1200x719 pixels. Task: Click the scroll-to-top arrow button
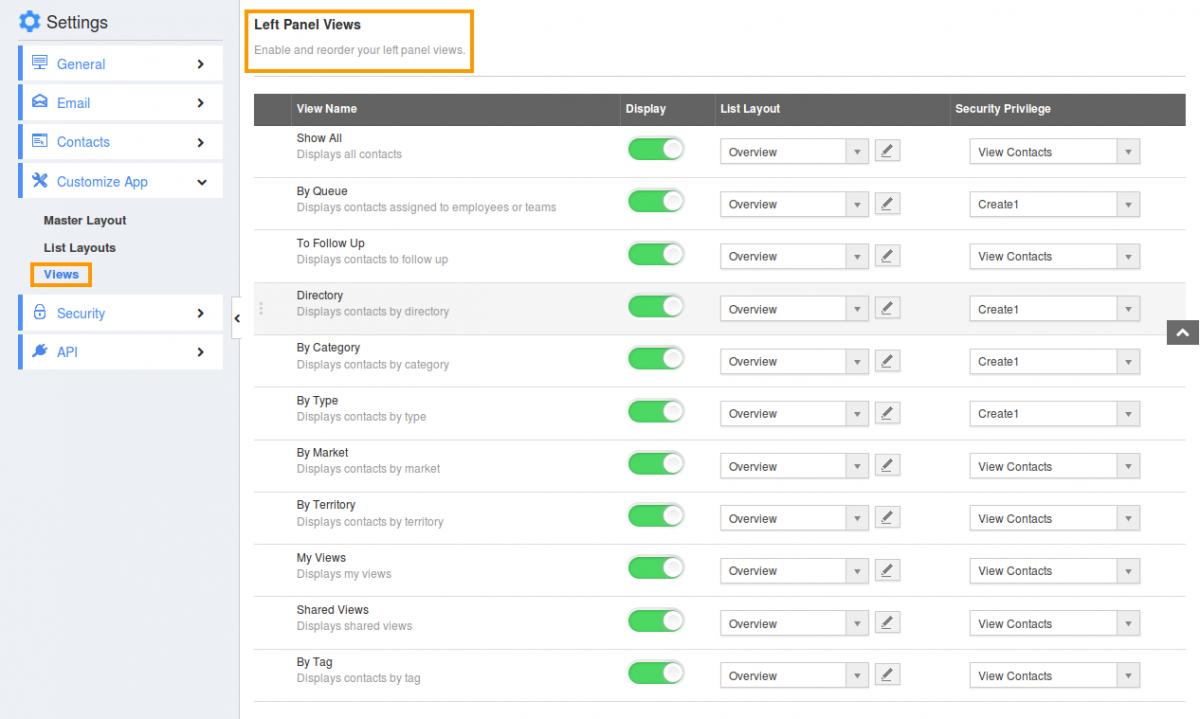tap(1183, 333)
